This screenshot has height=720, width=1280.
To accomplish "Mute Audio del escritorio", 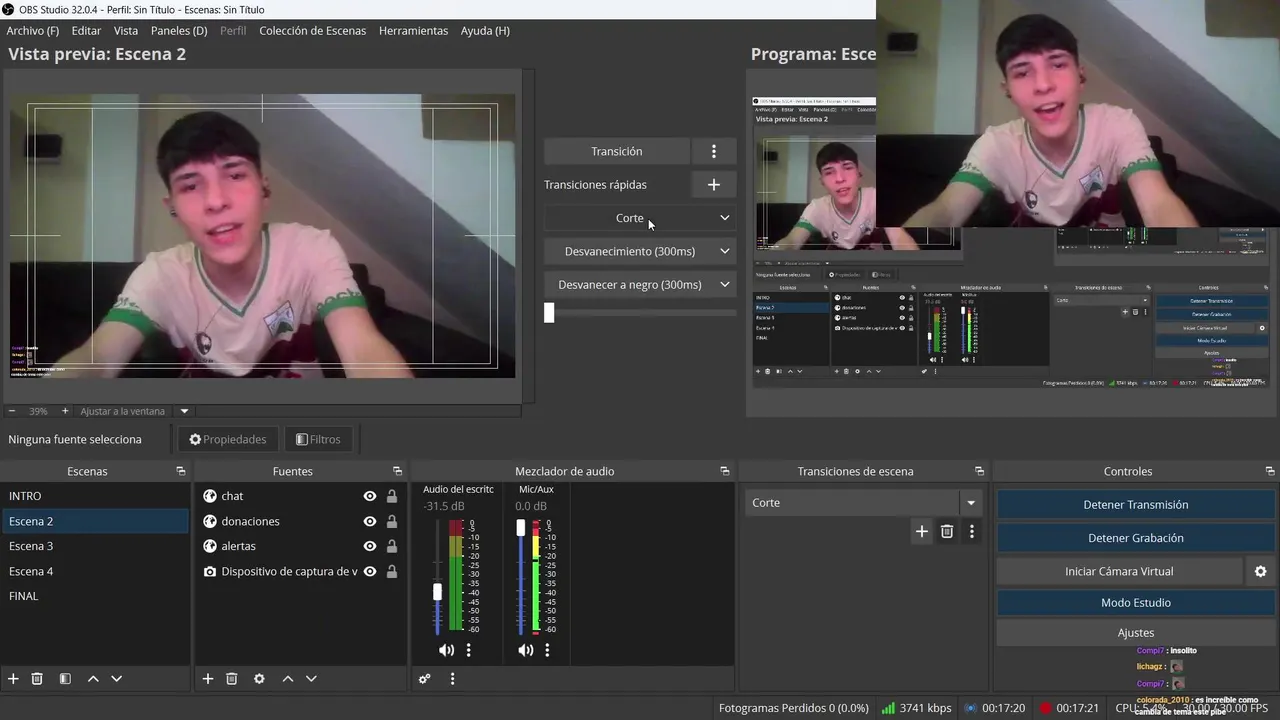I will pyautogui.click(x=446, y=650).
